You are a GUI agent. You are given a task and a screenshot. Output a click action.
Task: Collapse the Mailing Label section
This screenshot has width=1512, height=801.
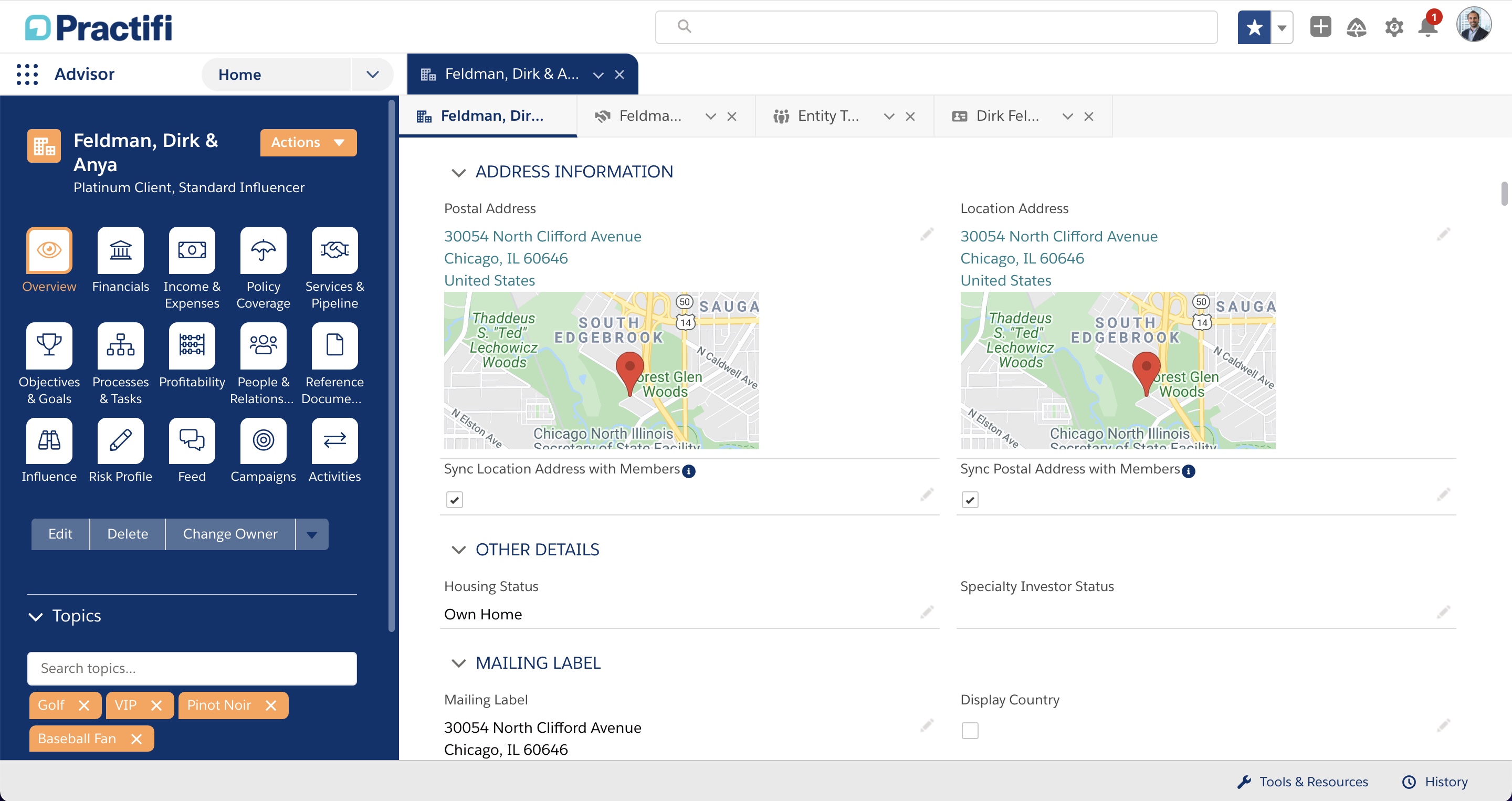click(x=458, y=663)
